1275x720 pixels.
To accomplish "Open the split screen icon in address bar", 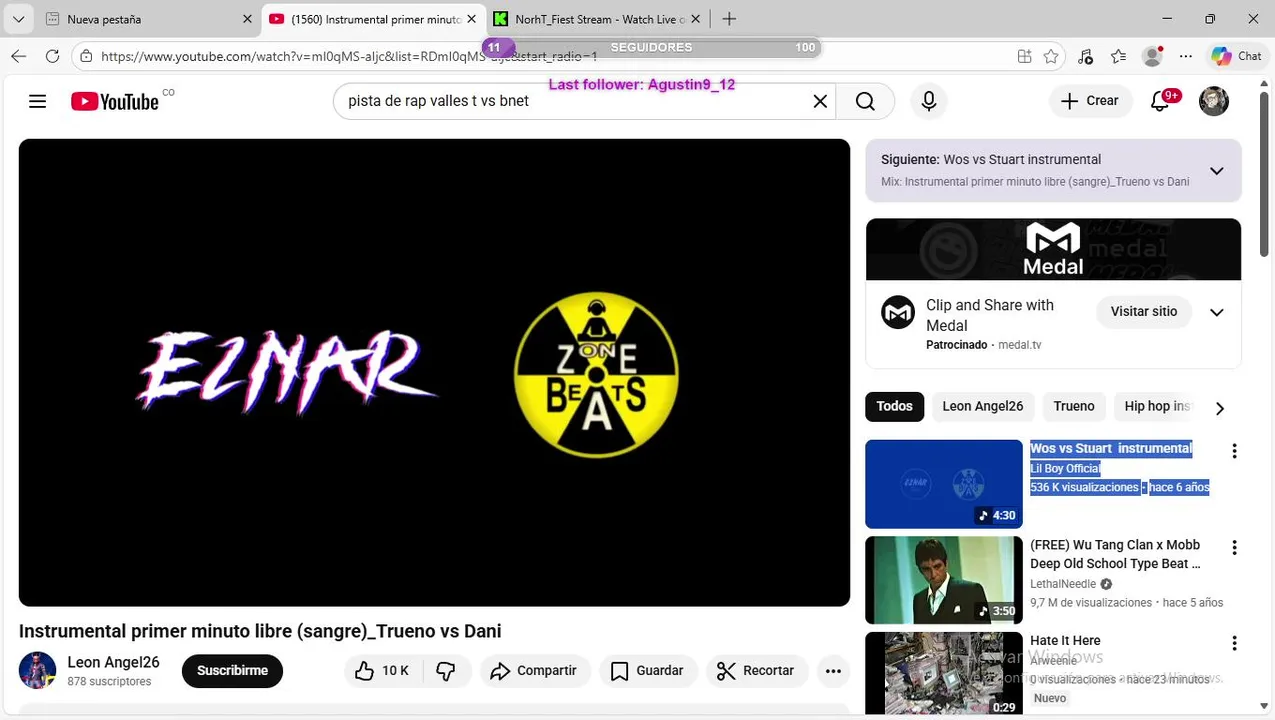I will click(x=1024, y=56).
